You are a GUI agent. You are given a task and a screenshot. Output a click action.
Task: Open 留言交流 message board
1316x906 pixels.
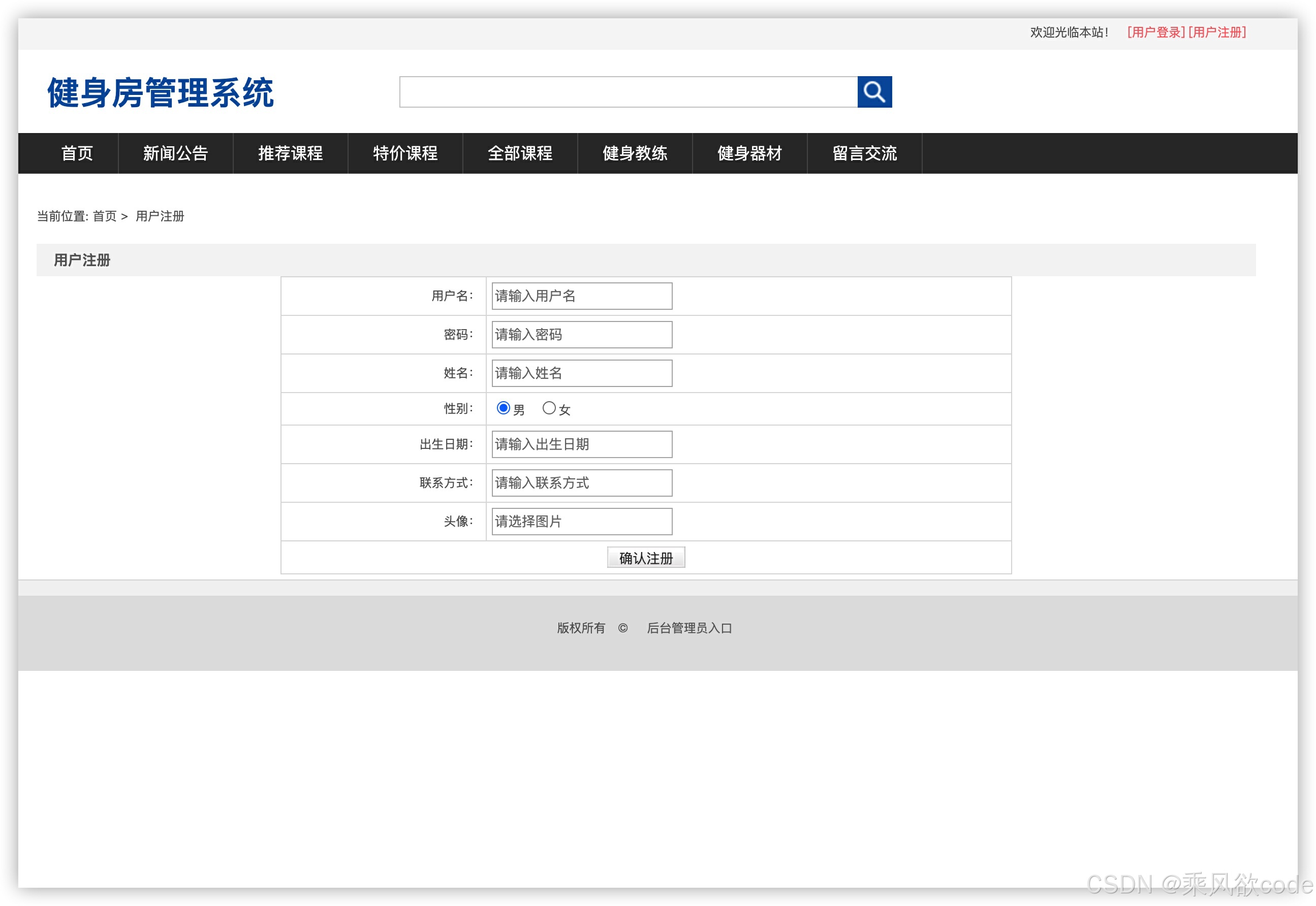pos(864,153)
